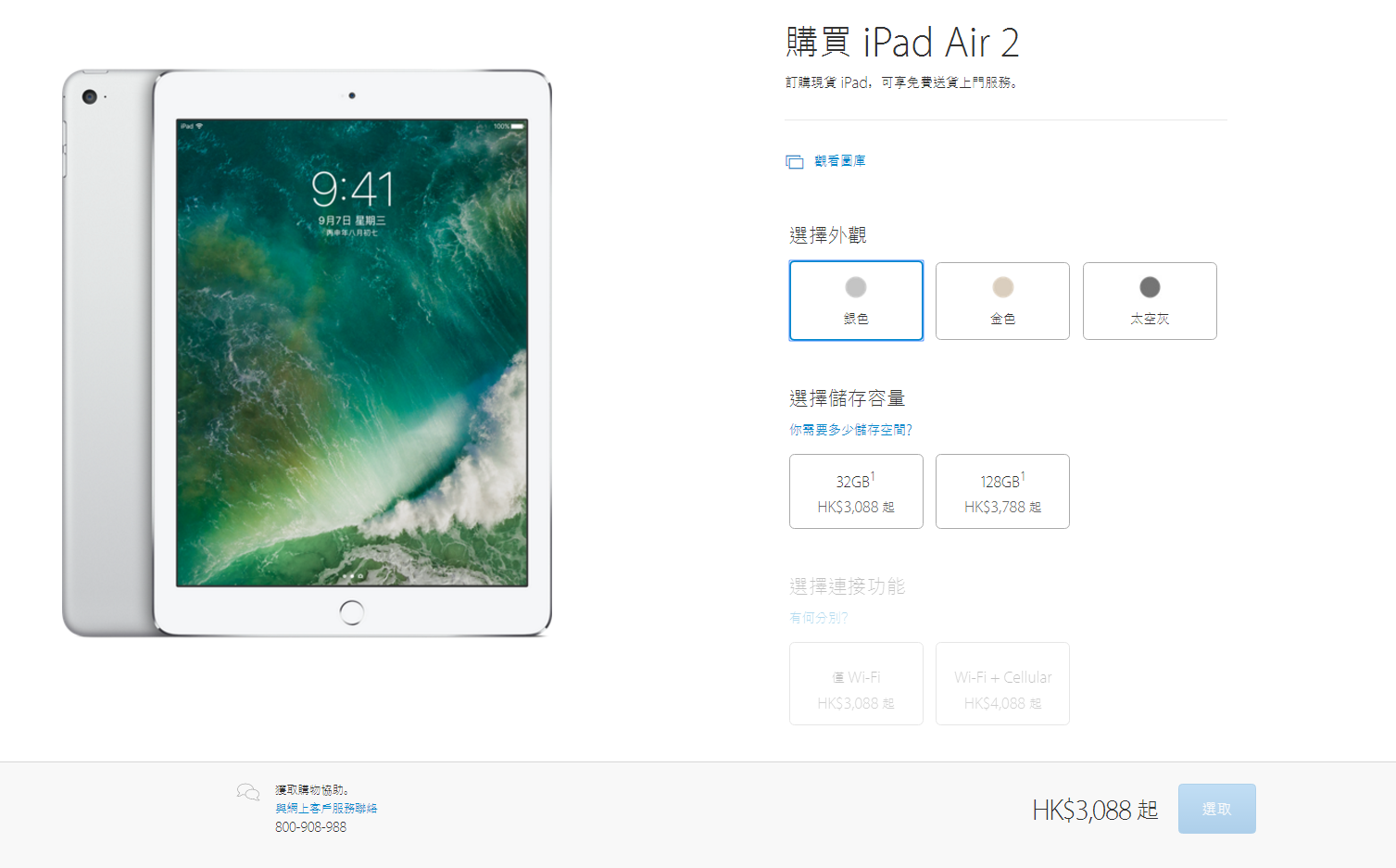Open the 觀看圖庫 gallery link
This screenshot has width=1396, height=868.
tap(840, 161)
